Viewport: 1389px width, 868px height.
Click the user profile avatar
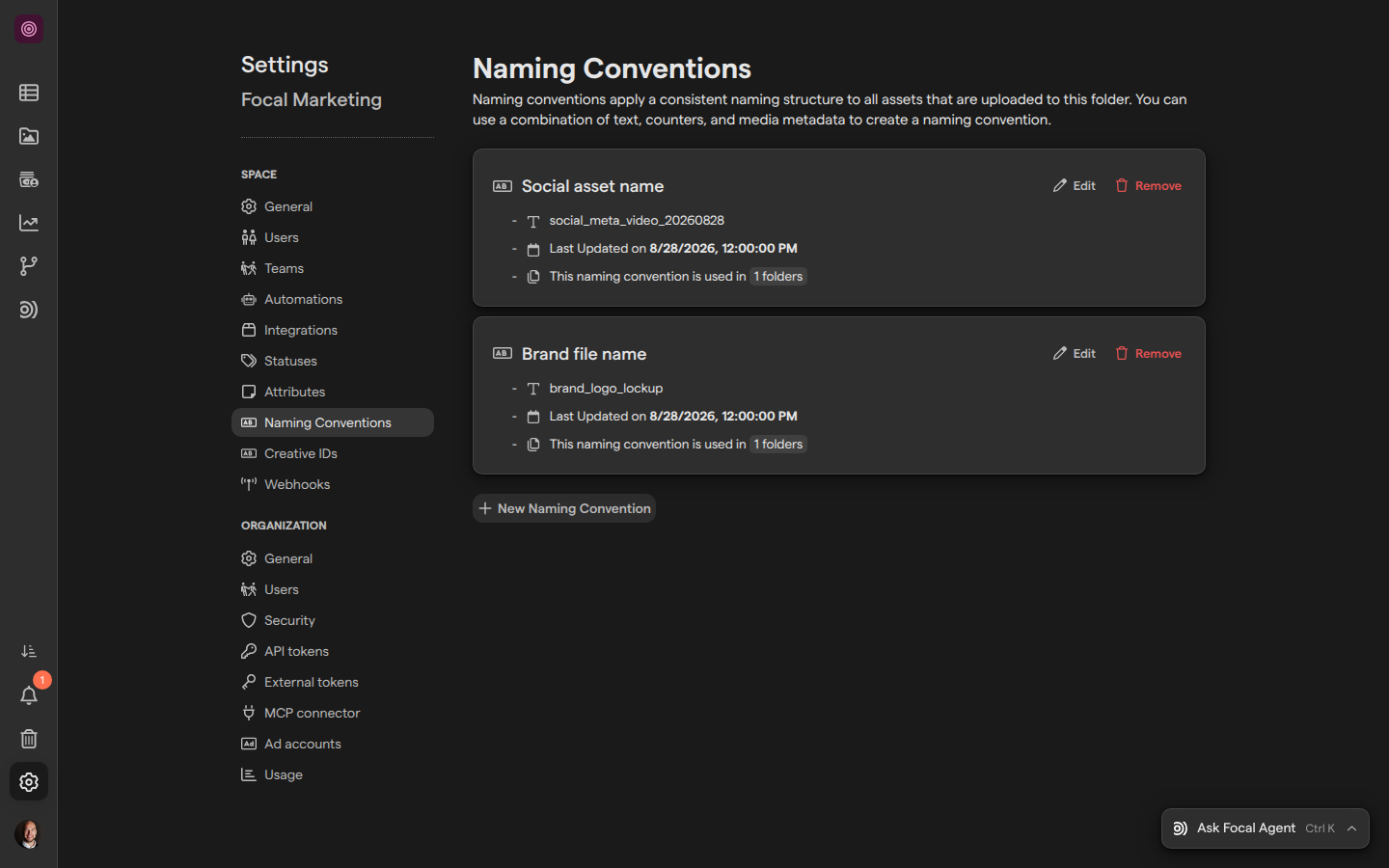pos(29,834)
